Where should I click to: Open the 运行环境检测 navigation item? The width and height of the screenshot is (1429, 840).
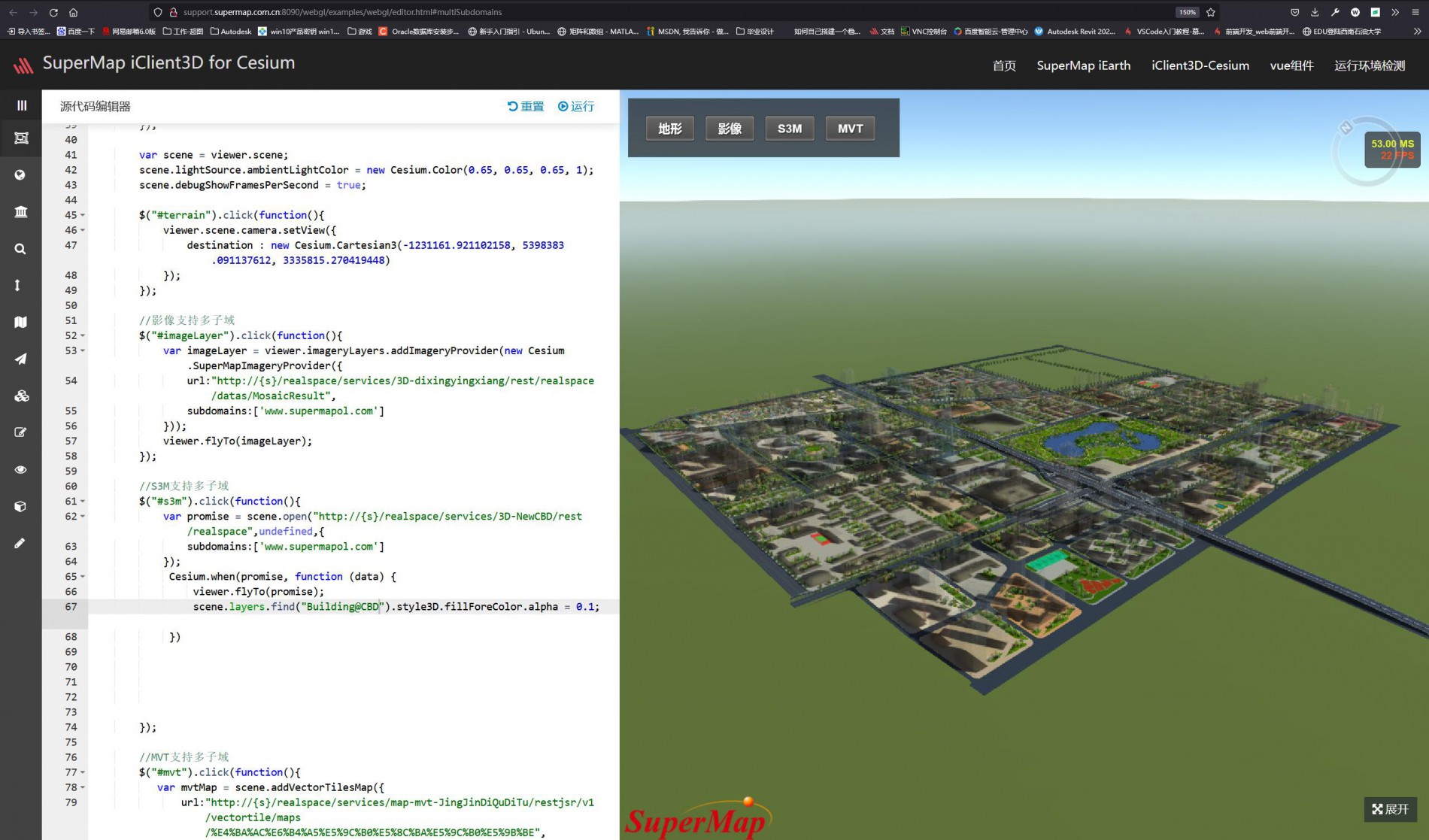1370,65
